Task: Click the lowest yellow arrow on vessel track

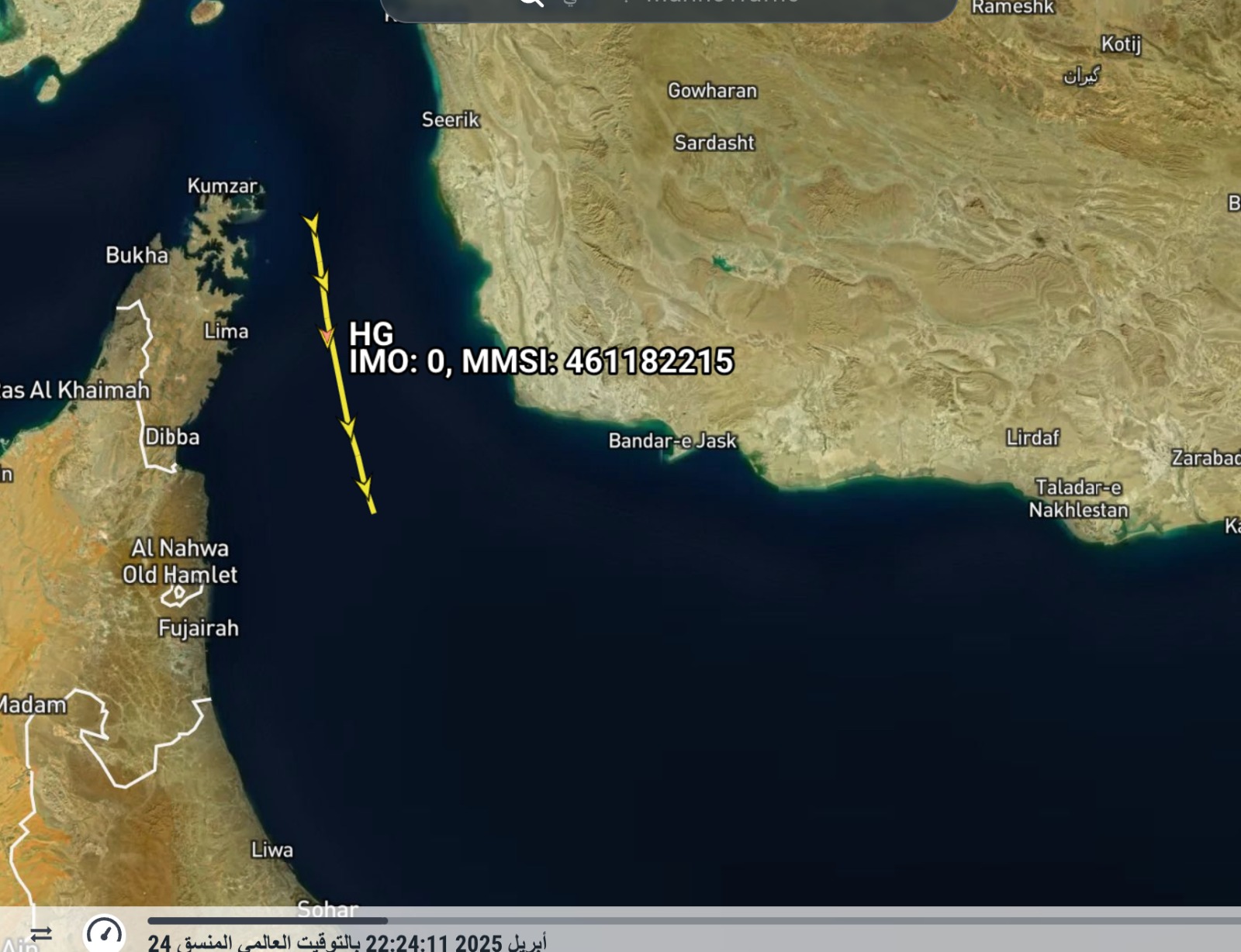Action: click(365, 486)
